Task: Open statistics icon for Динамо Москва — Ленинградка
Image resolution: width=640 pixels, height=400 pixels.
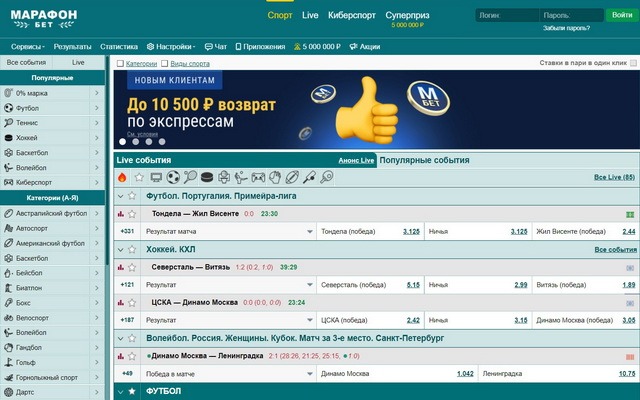Action: tap(120, 356)
